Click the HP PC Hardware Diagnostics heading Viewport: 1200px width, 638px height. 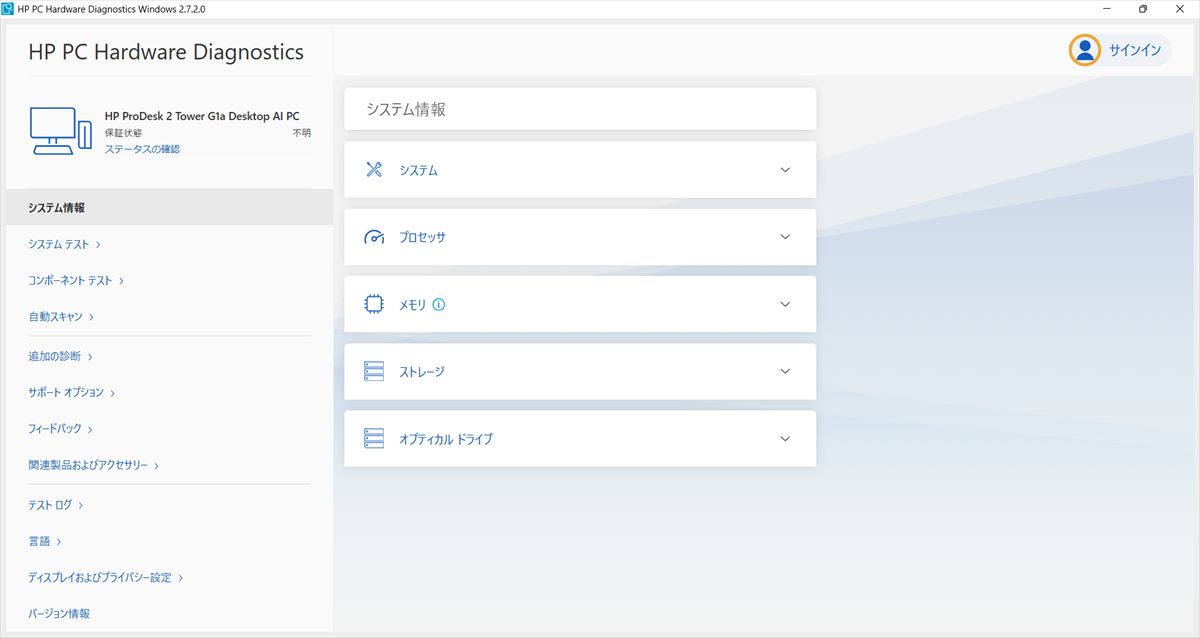click(x=166, y=52)
